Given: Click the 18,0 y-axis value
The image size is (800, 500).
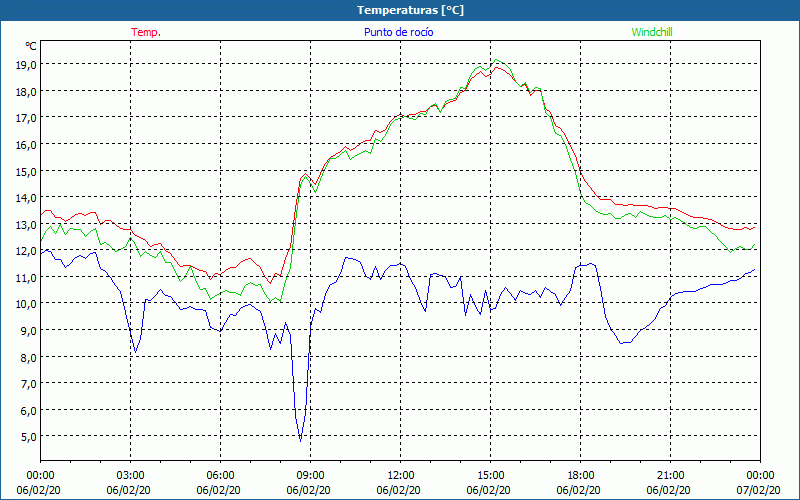Looking at the screenshot, I should coord(27,91).
